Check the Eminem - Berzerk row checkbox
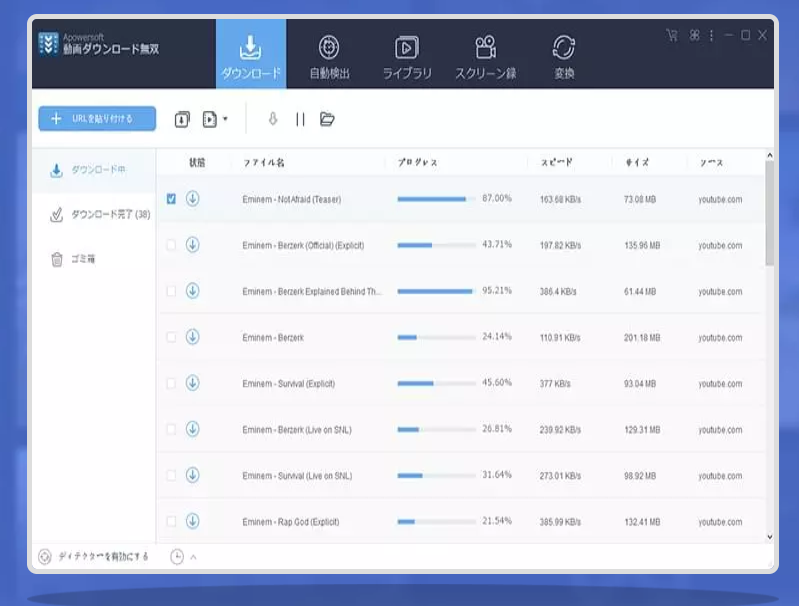Viewport: 799px width, 606px height. [x=171, y=337]
